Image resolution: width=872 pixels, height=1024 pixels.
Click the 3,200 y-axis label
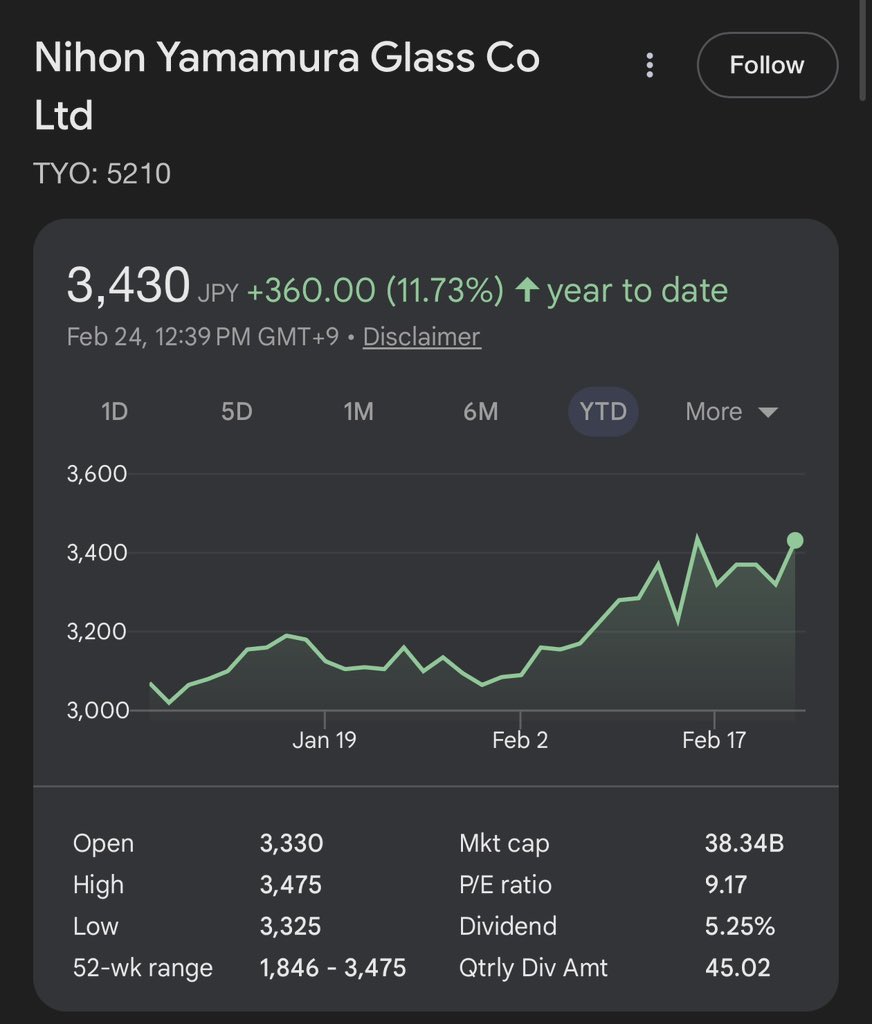coord(97,632)
